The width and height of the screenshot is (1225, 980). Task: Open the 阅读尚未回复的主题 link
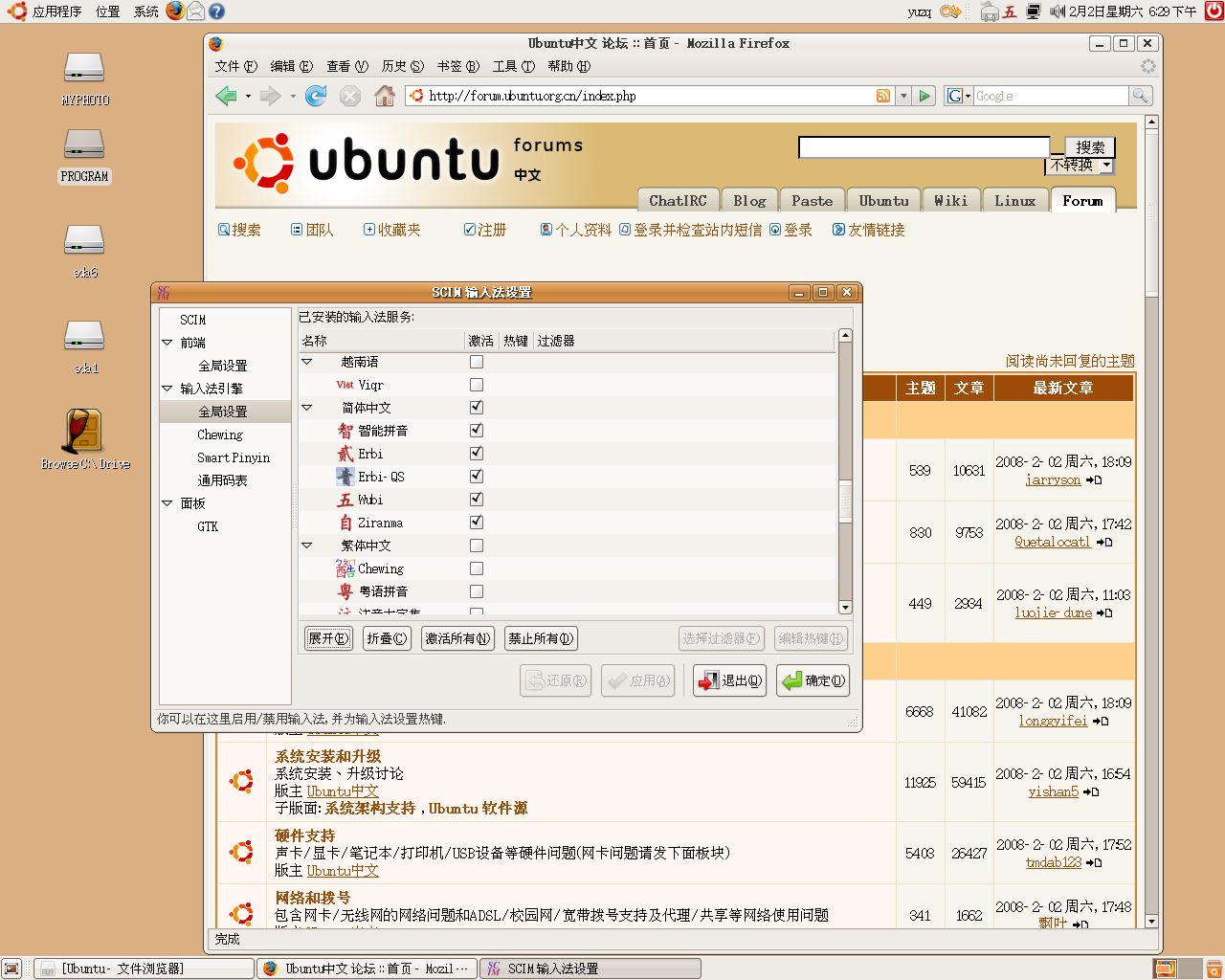[1070, 361]
